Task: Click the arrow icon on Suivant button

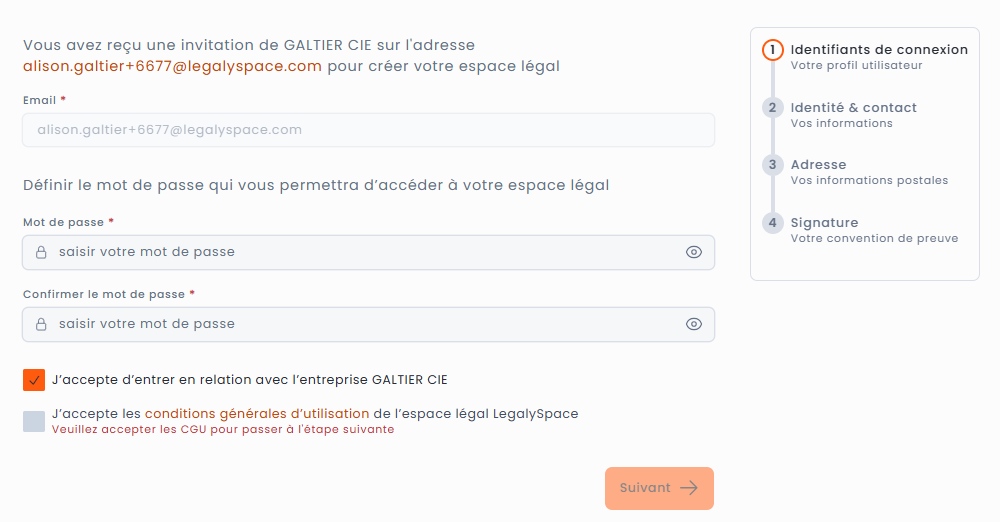Action: (689, 488)
